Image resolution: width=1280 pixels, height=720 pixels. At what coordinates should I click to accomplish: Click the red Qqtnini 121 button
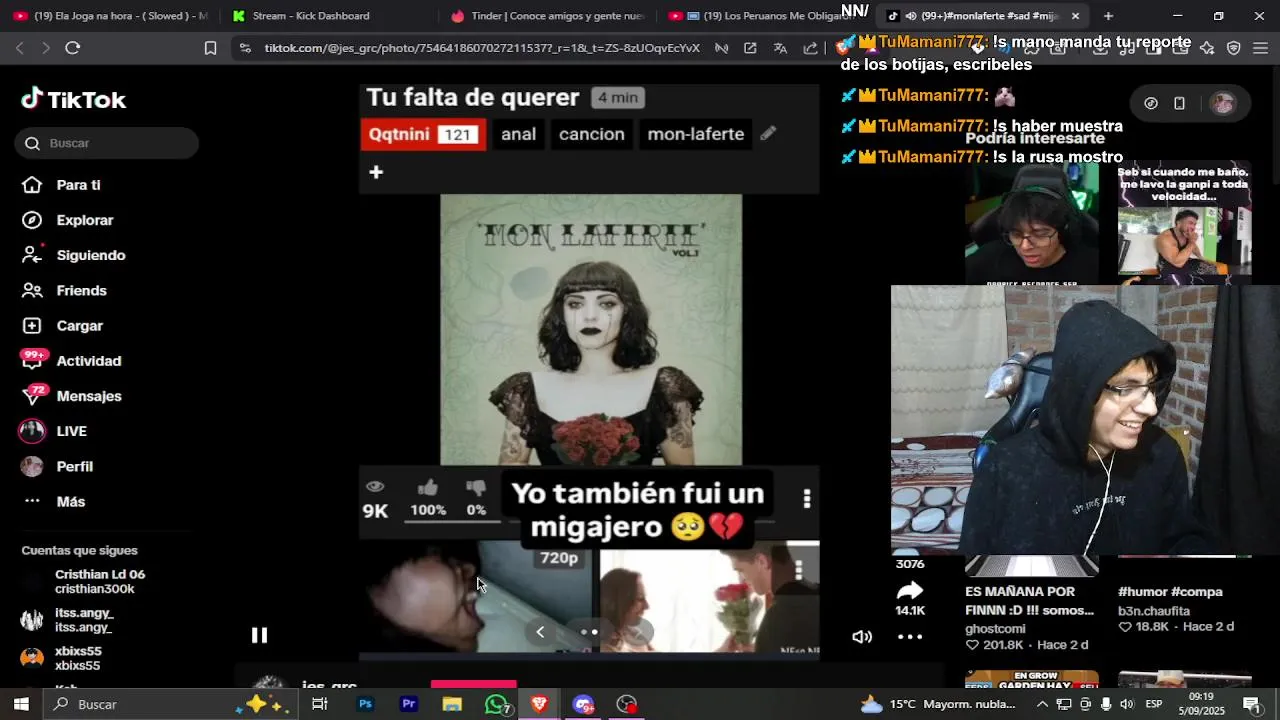tap(423, 134)
